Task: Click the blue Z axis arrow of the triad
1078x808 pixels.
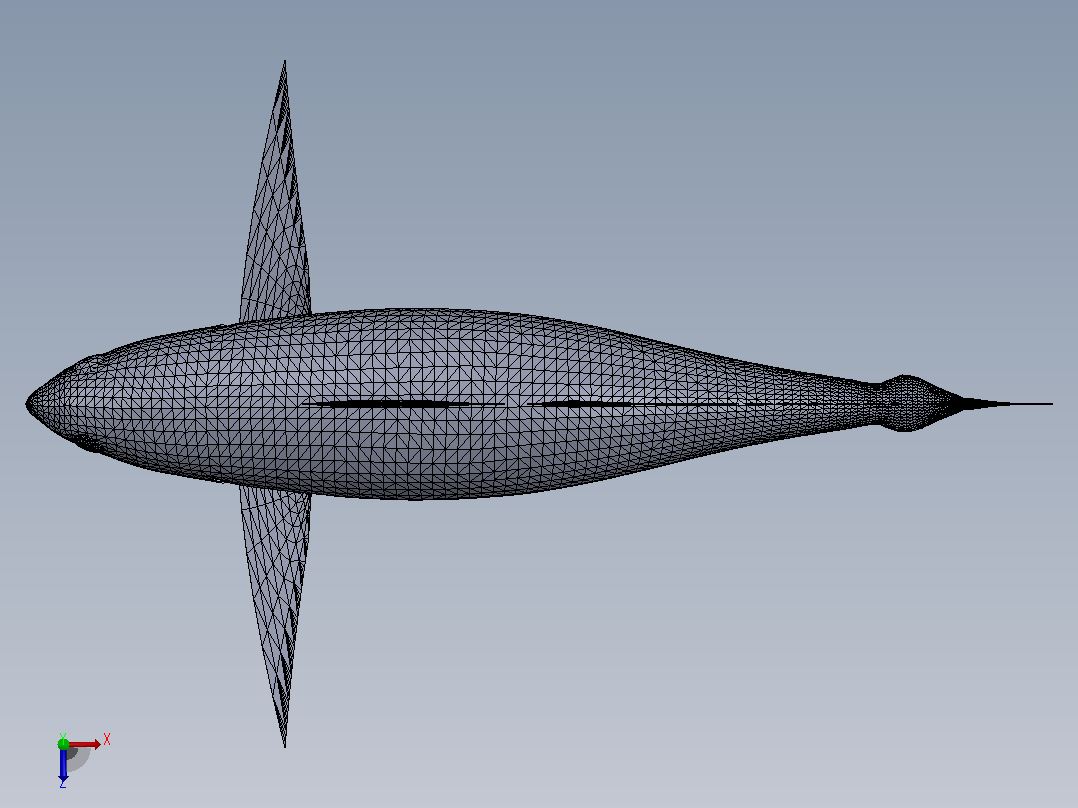Action: pos(63,764)
